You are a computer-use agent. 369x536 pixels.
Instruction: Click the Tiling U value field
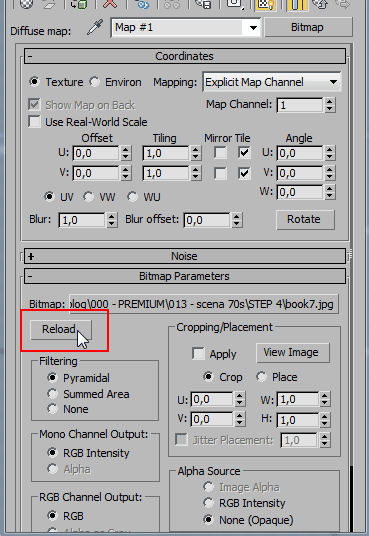(x=166, y=153)
